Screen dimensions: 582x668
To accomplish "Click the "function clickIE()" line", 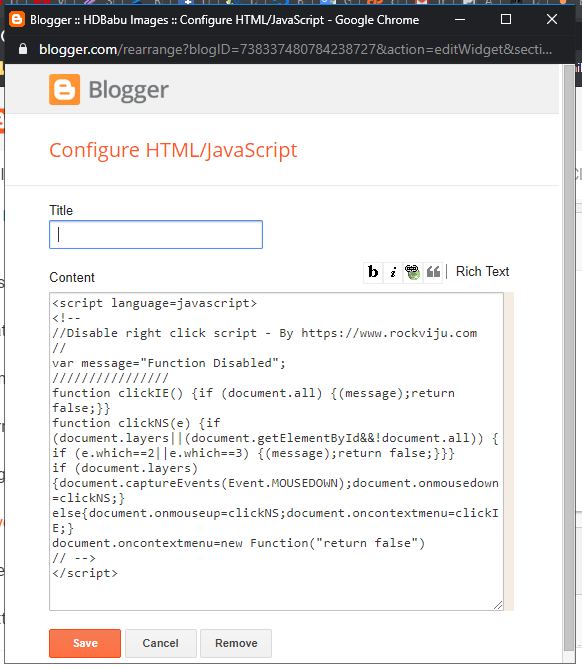I will click(253, 400).
